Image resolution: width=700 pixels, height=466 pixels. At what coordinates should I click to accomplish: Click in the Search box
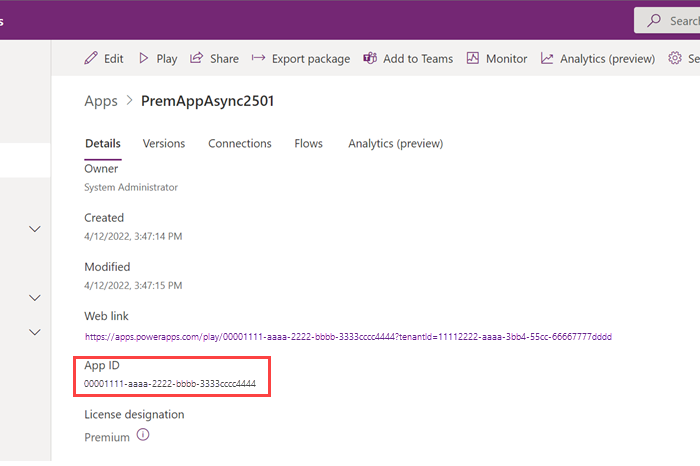(x=667, y=20)
